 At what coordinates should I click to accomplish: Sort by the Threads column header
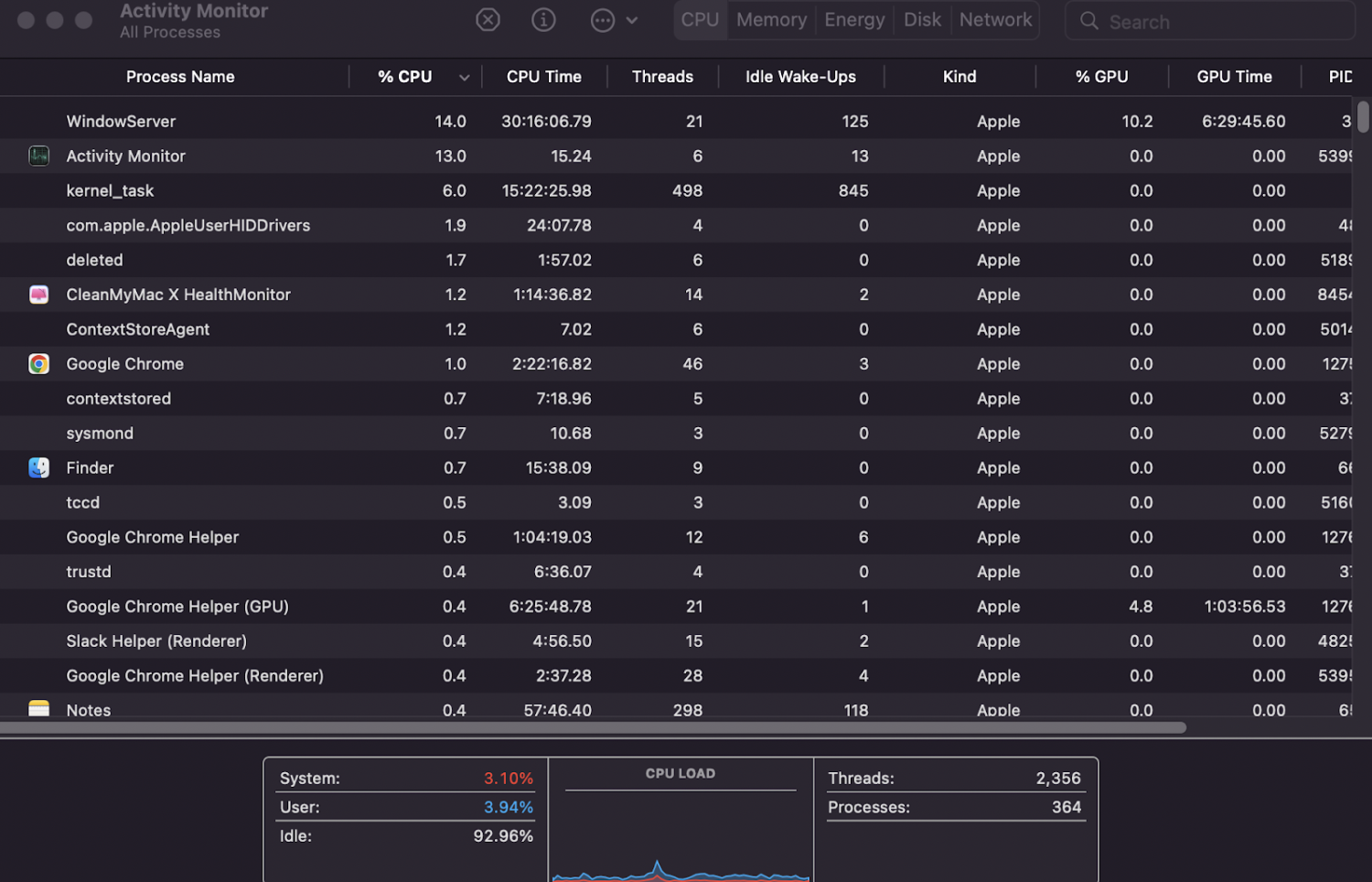tap(662, 77)
